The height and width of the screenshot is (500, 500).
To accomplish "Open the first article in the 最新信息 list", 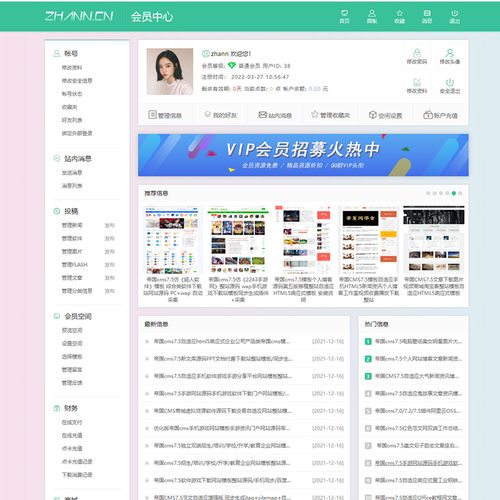I will [x=222, y=341].
